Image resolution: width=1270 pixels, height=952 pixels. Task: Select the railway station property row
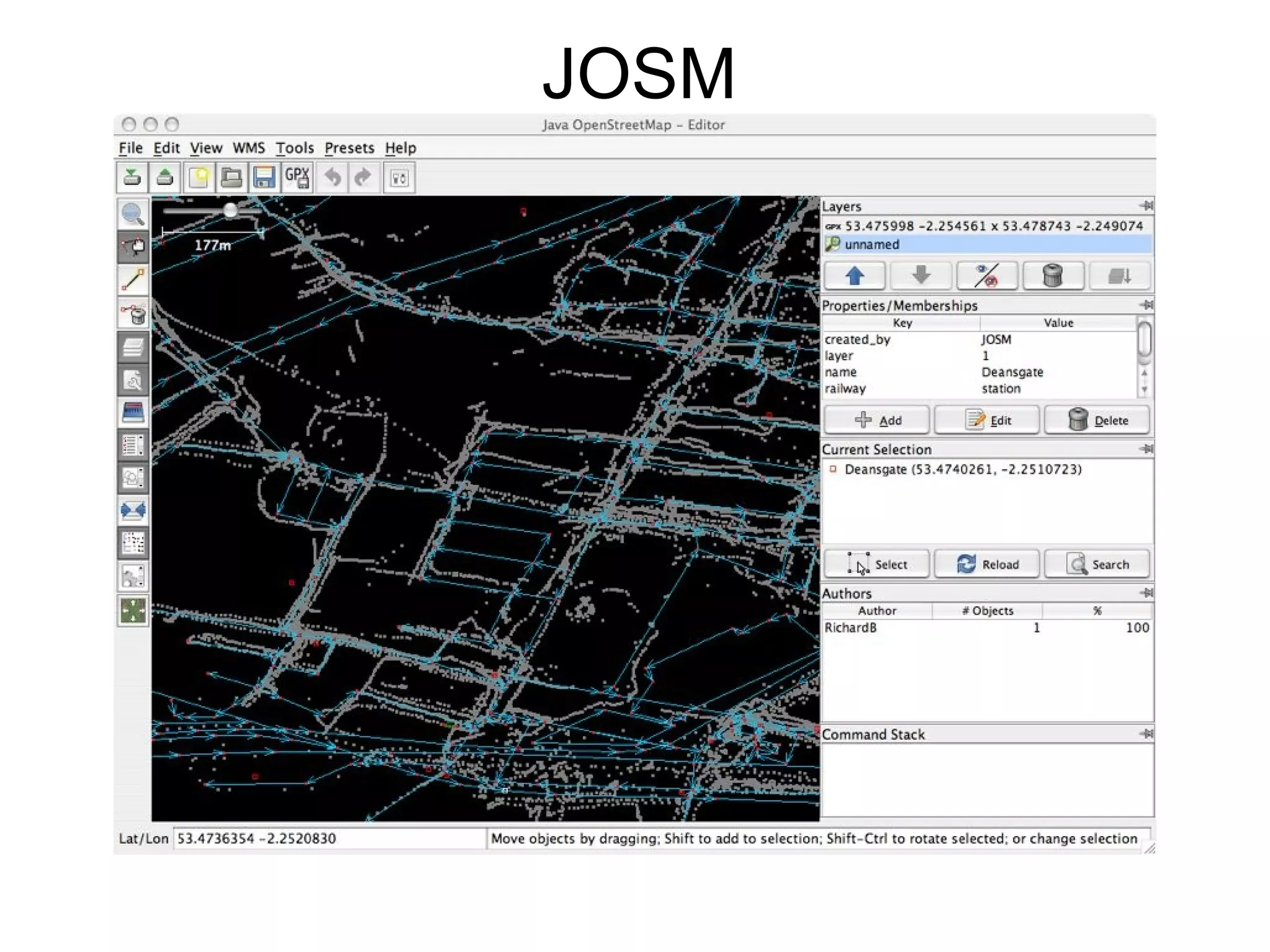pos(980,389)
